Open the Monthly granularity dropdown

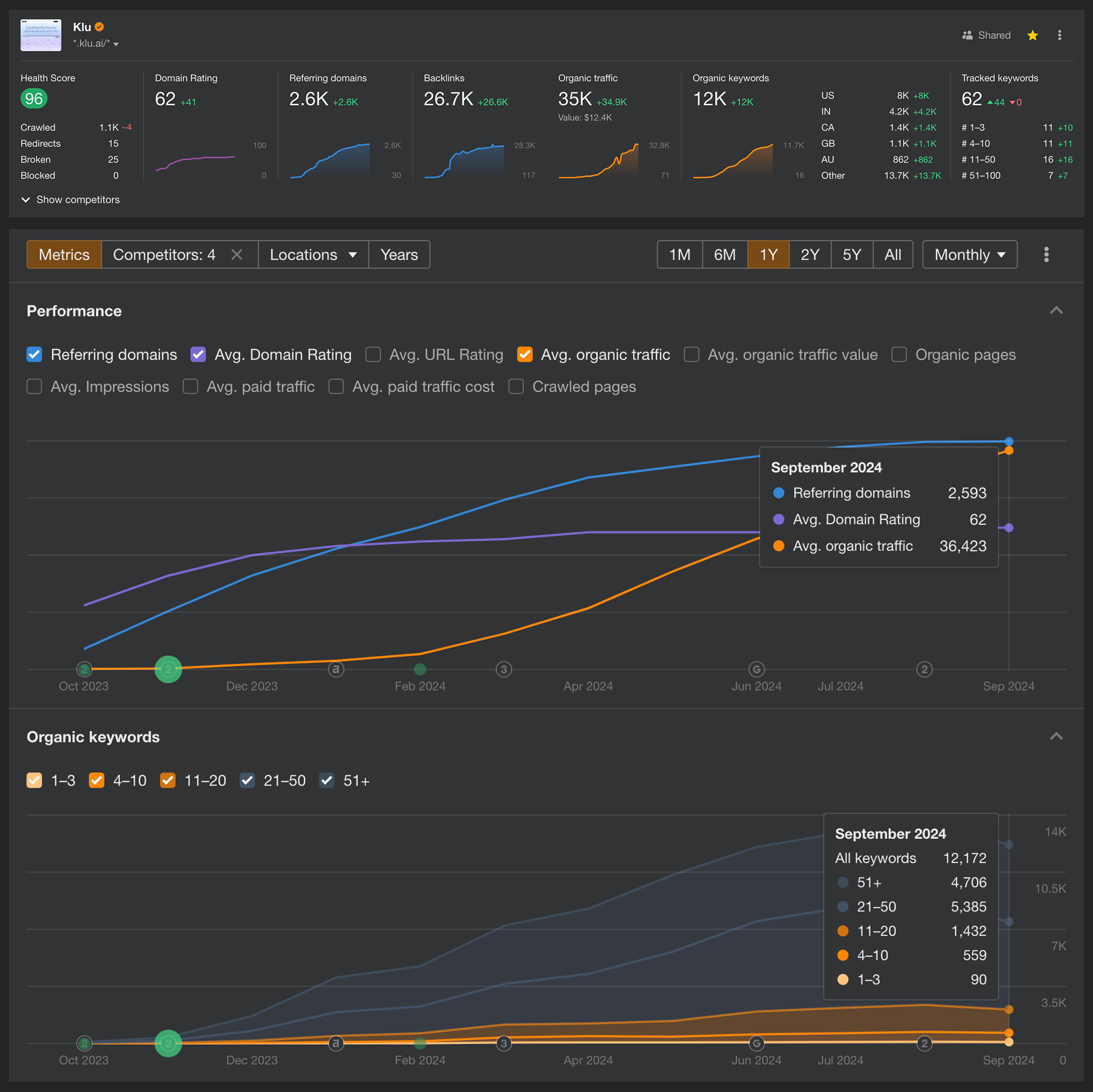(x=970, y=255)
